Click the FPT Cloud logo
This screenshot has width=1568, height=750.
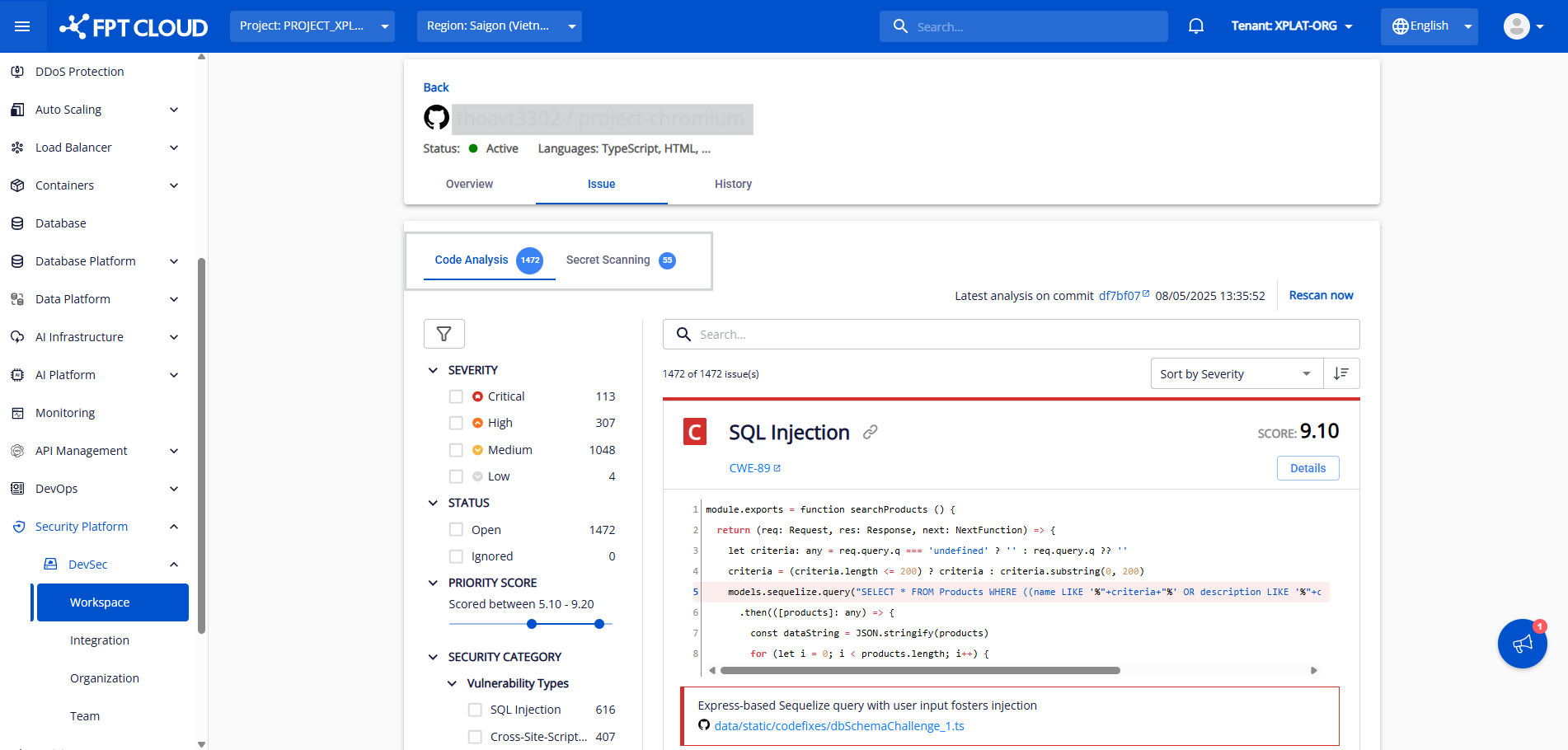[x=134, y=26]
